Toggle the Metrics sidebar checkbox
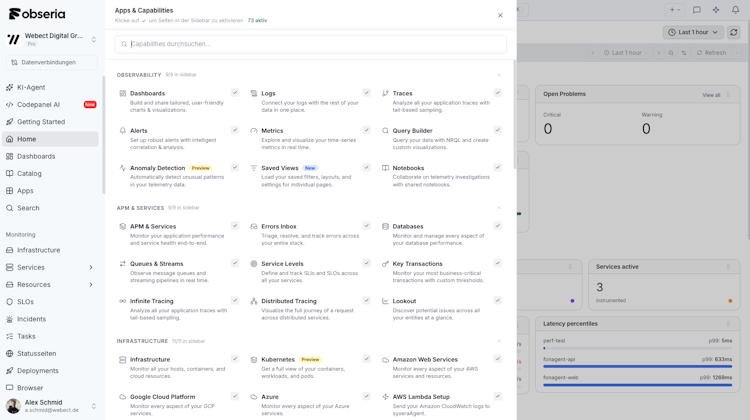The image size is (750, 420). [366, 130]
